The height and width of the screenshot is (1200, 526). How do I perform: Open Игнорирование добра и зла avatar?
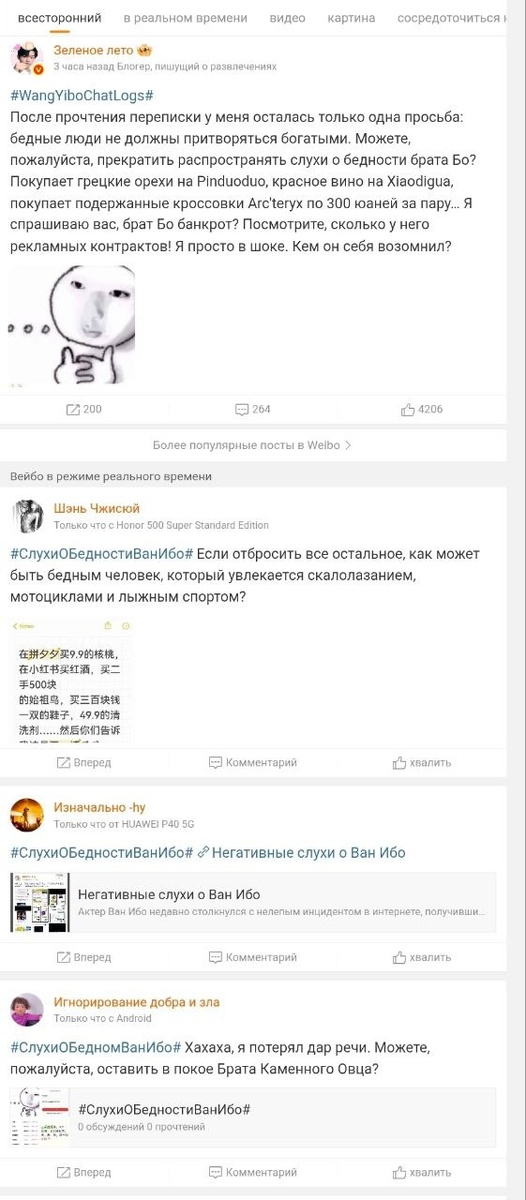click(26, 1010)
